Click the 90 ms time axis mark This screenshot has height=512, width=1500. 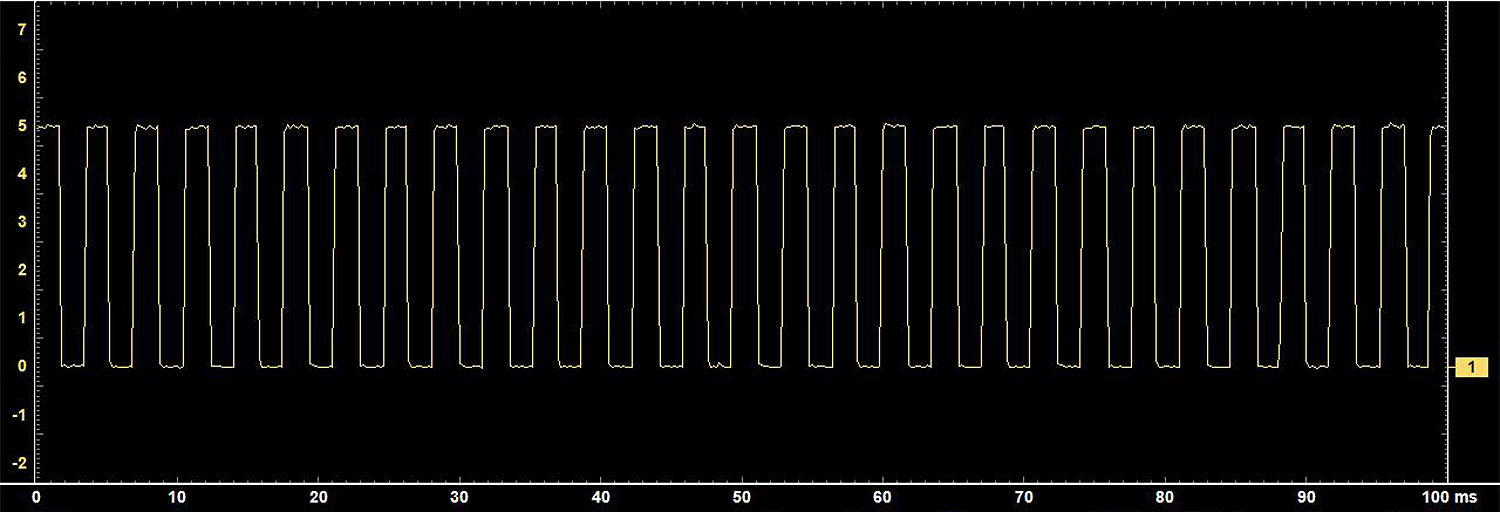(1305, 497)
